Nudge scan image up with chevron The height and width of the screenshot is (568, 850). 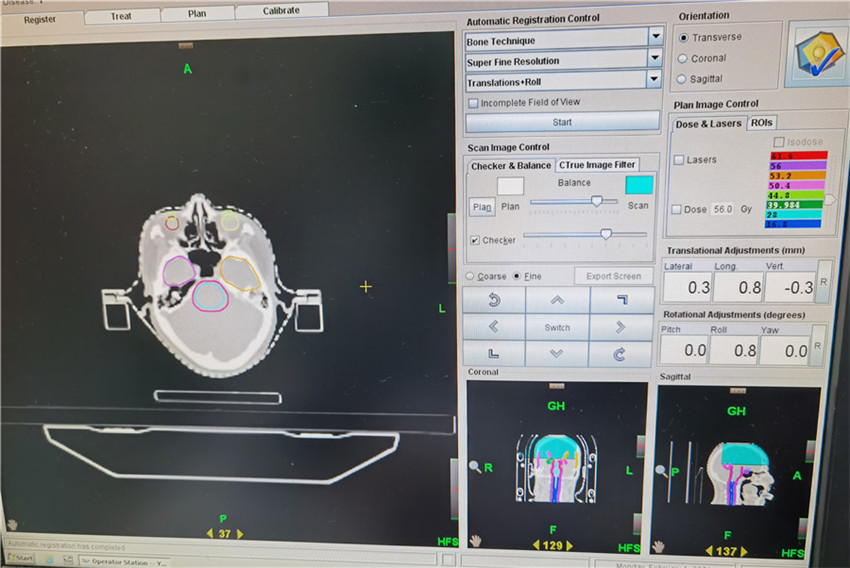point(557,300)
